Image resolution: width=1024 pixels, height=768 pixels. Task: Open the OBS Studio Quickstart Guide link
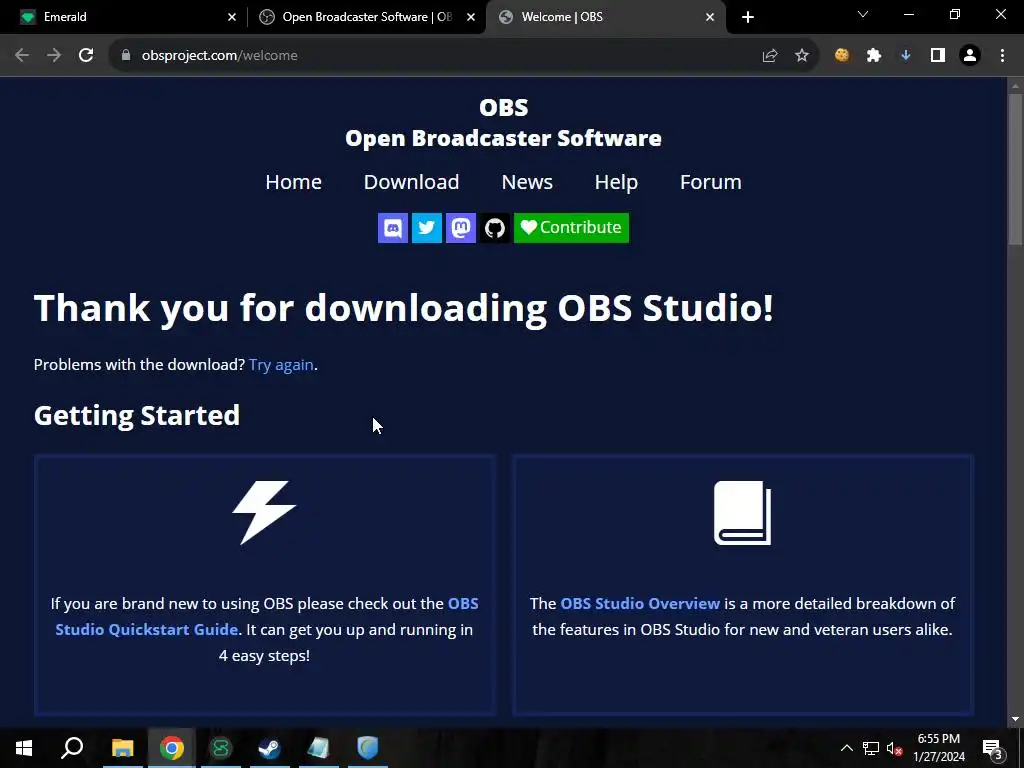[266, 616]
